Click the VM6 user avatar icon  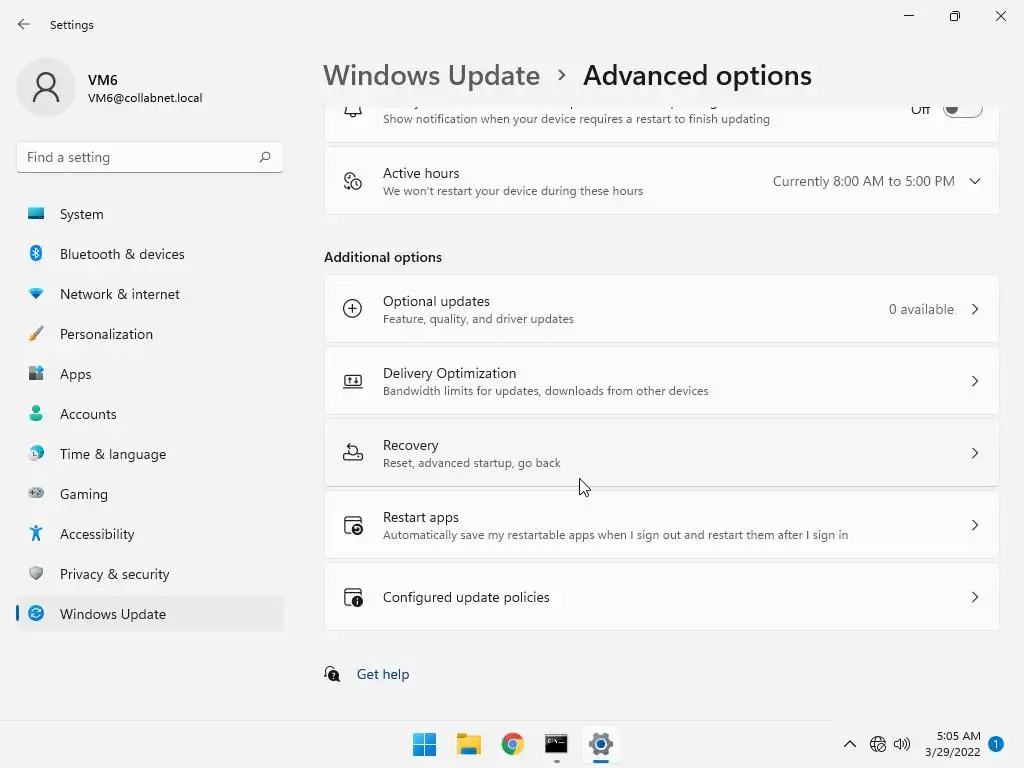click(x=46, y=87)
